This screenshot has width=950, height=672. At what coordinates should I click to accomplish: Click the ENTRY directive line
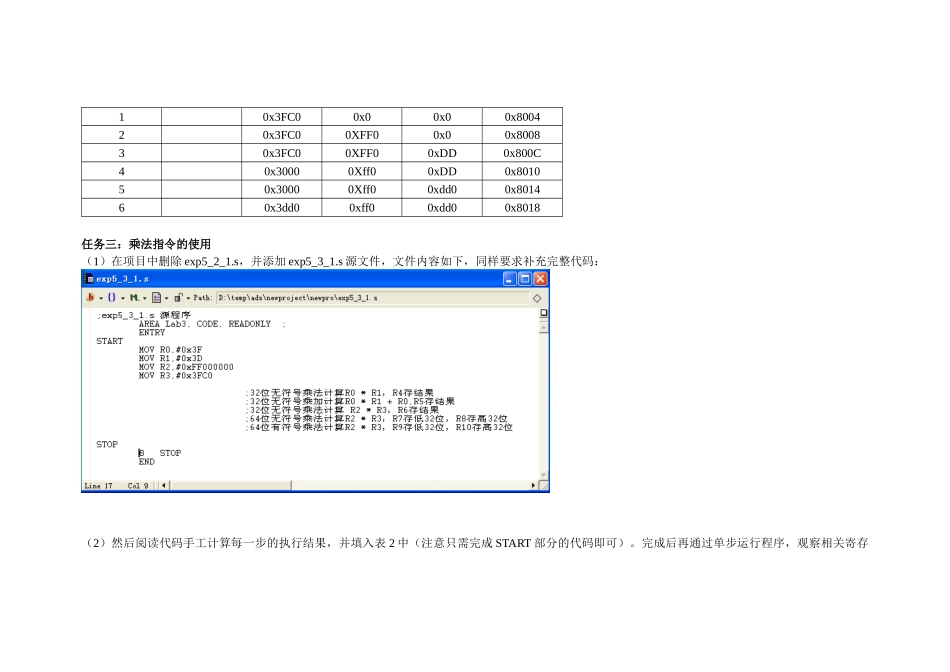tap(151, 333)
